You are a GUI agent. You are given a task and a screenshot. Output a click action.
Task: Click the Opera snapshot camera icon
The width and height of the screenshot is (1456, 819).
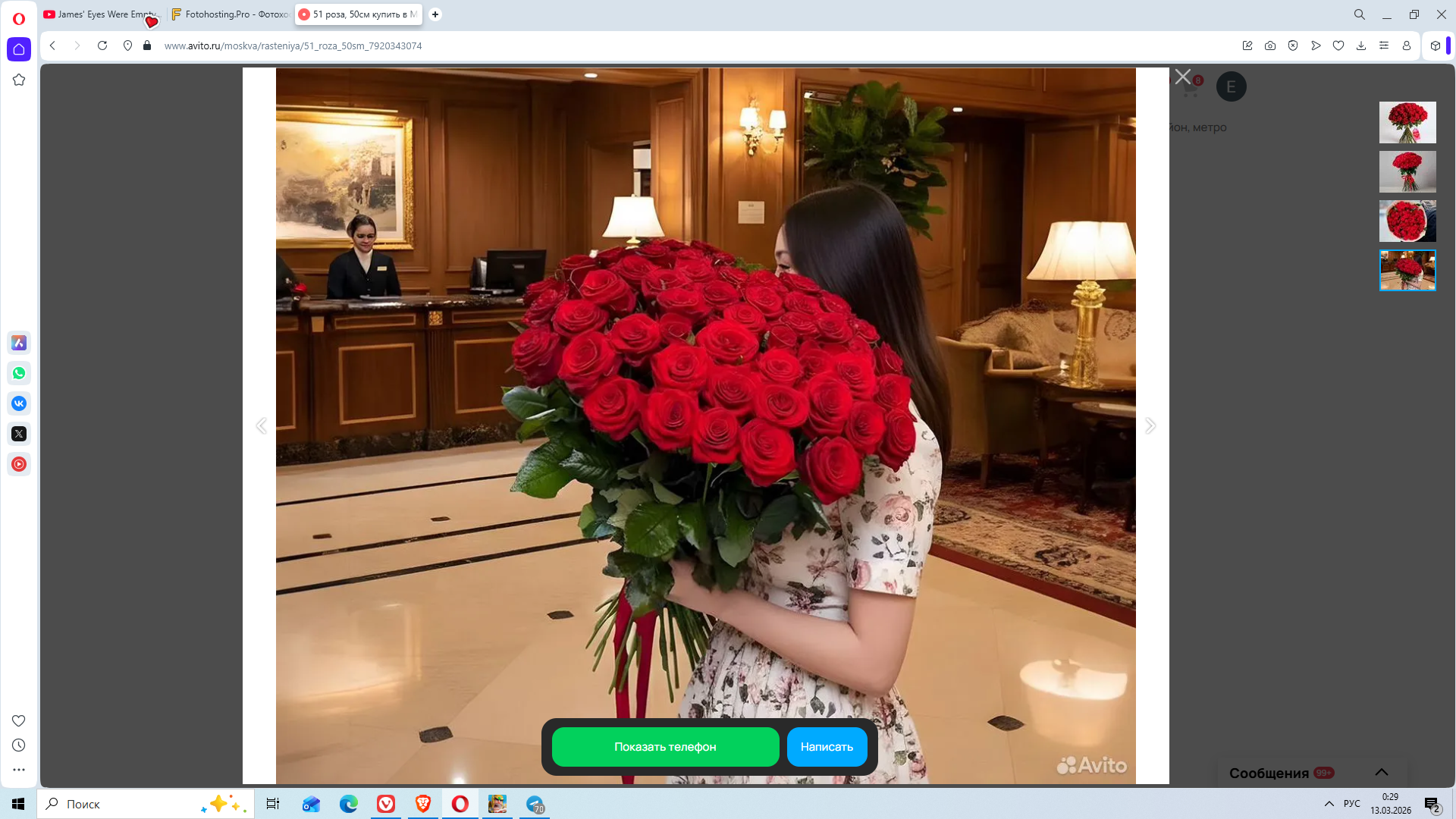(1270, 45)
